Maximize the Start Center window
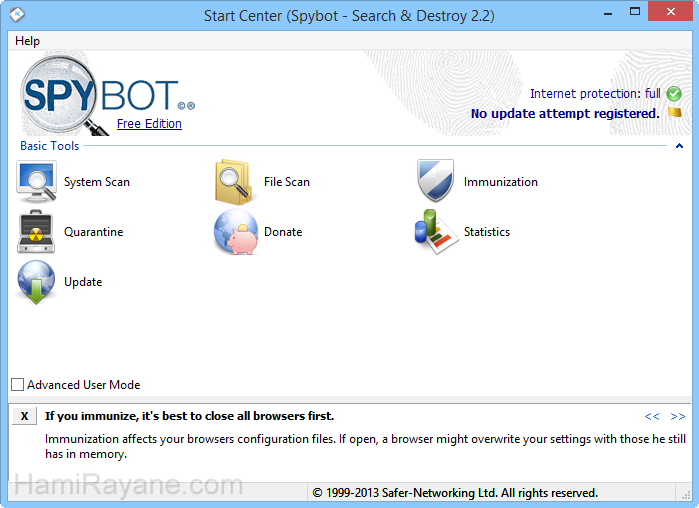The width and height of the screenshot is (699, 508). (x=635, y=12)
